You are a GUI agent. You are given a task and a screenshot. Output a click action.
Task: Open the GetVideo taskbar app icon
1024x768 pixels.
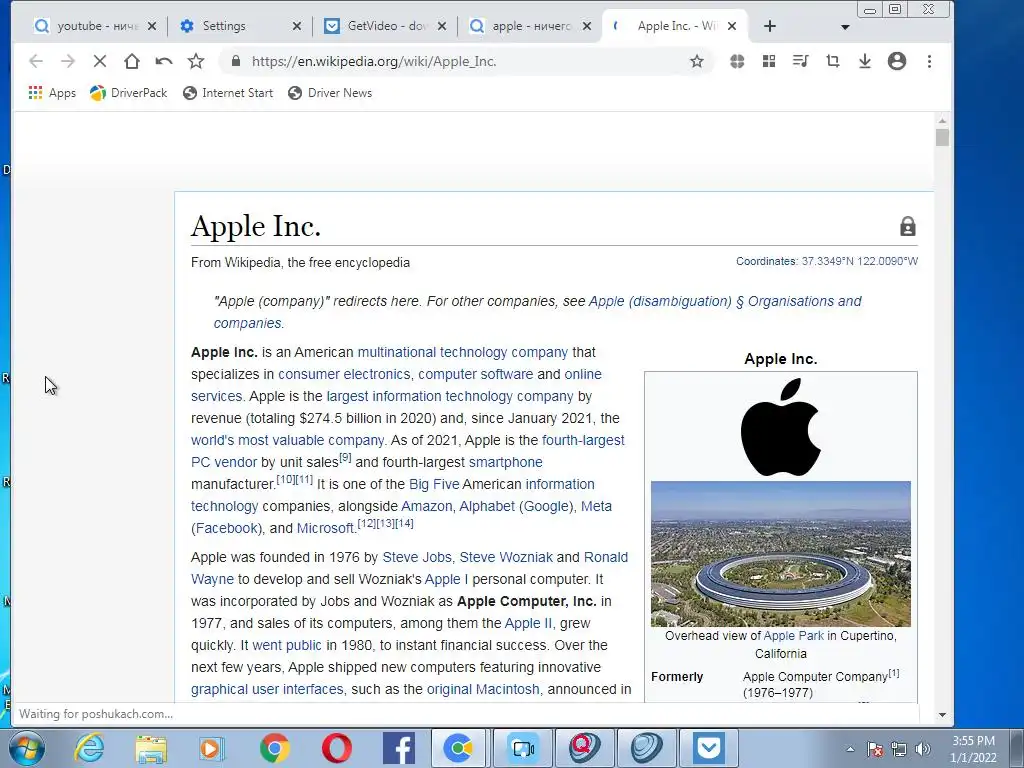pyautogui.click(x=709, y=748)
